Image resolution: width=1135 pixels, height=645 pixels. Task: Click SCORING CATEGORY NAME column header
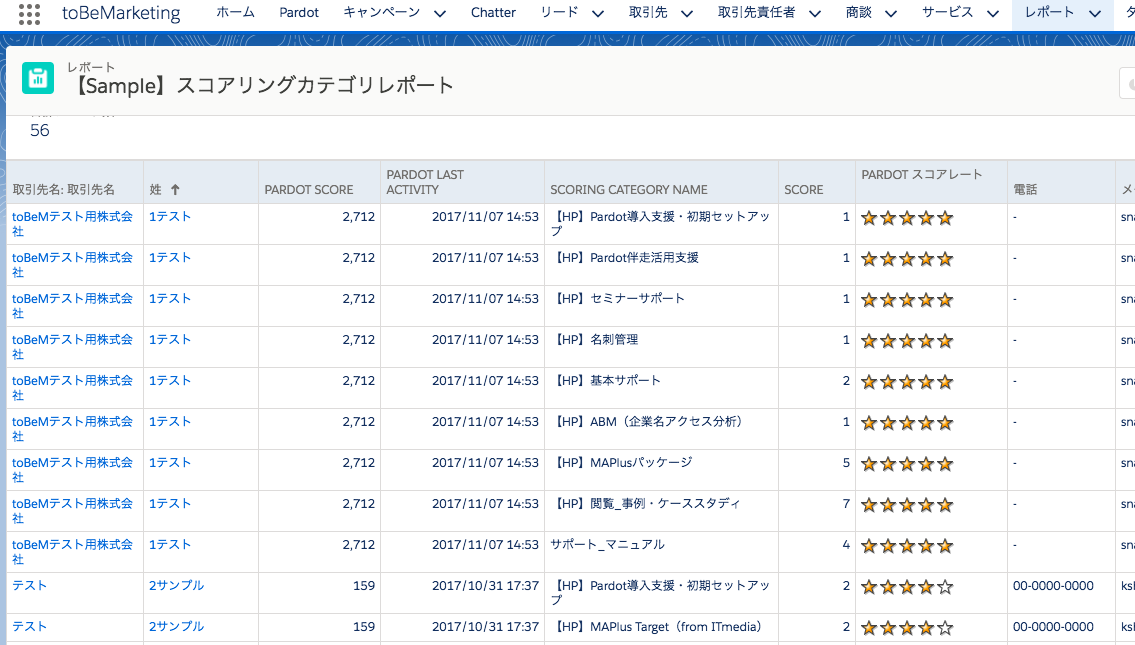tap(629, 190)
